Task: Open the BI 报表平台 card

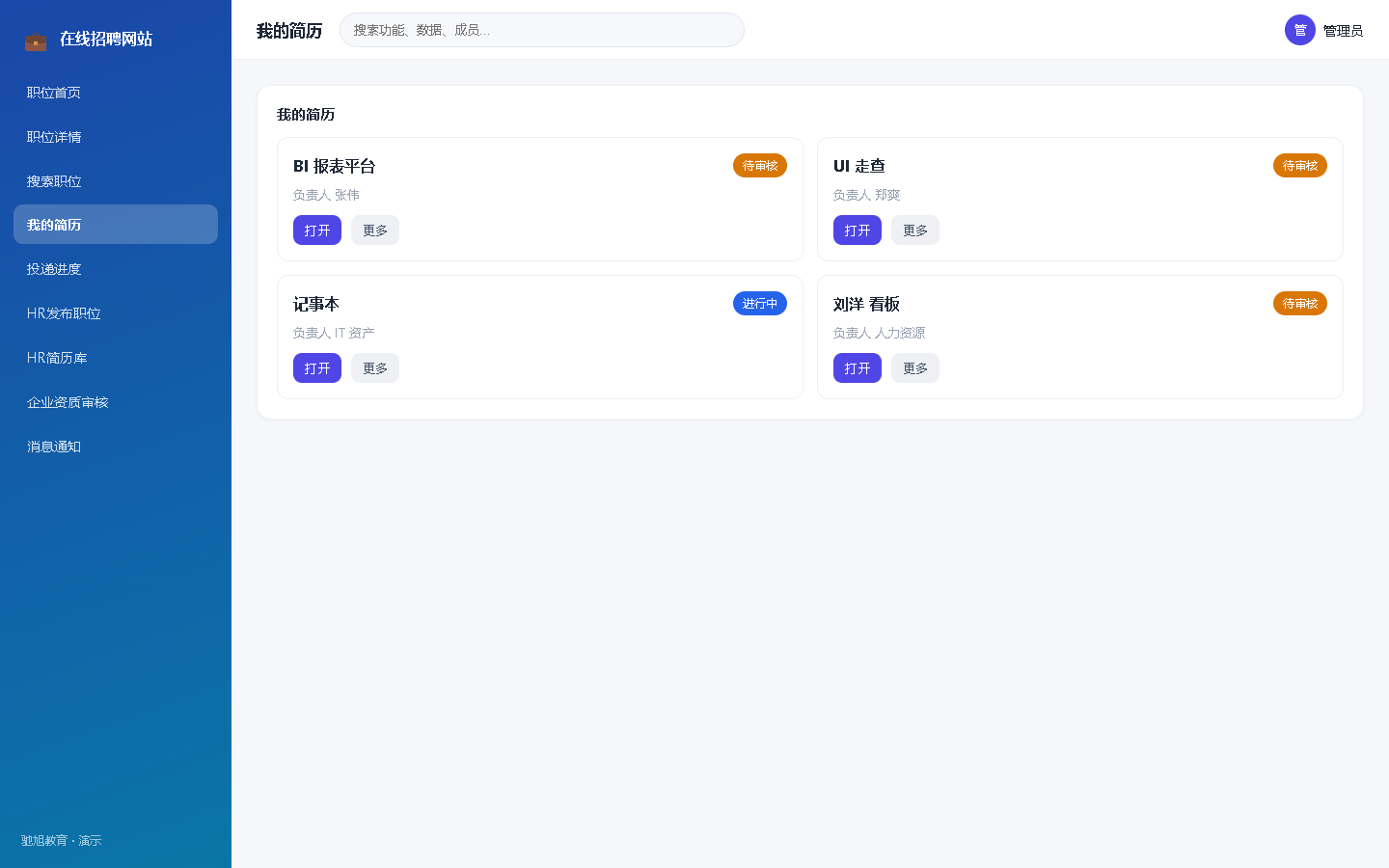Action: 317,231
